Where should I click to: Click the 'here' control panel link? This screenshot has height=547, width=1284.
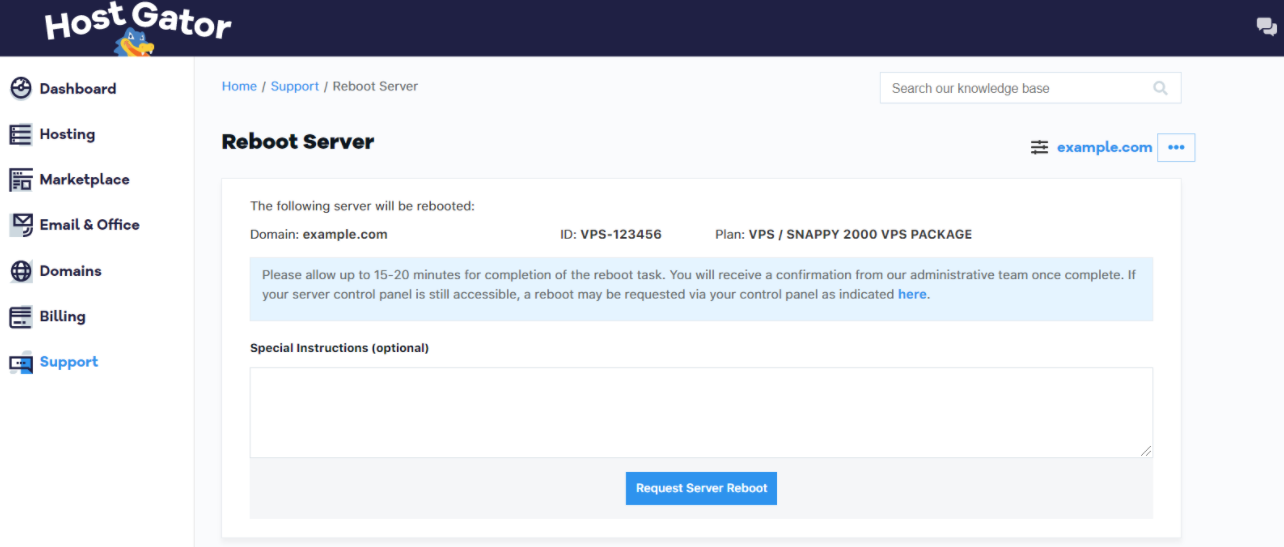911,294
